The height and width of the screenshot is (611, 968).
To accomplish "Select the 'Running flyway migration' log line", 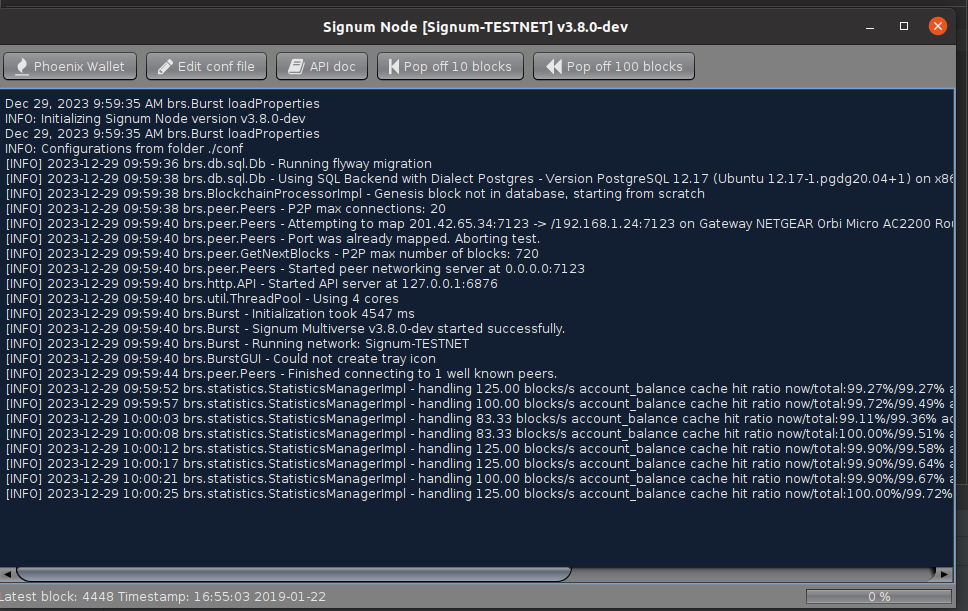I will (x=219, y=164).
